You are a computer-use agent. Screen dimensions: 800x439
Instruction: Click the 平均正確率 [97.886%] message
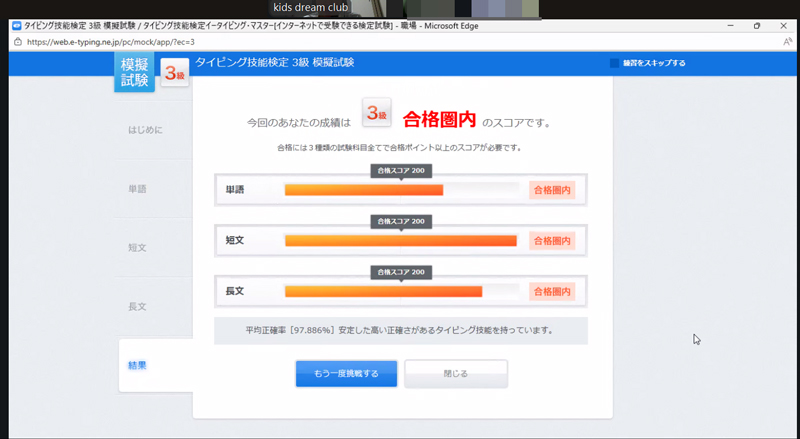(x=401, y=330)
